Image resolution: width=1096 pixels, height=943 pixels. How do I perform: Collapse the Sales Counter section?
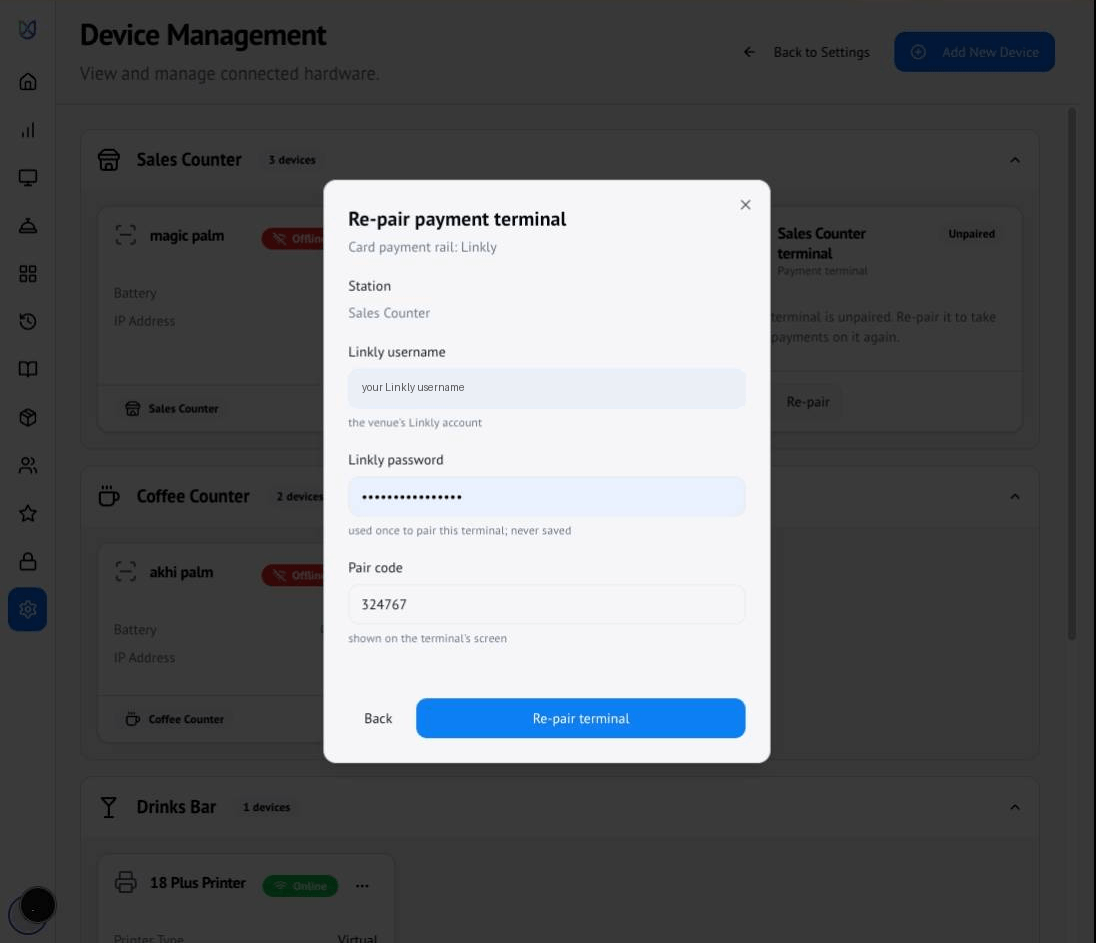[1015, 160]
